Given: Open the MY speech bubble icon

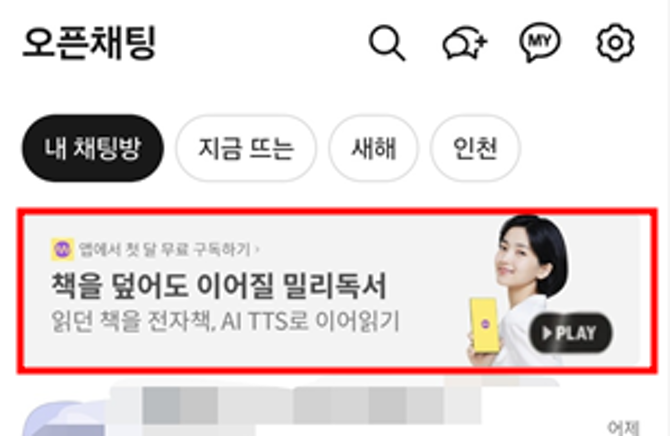Looking at the screenshot, I should pos(540,42).
